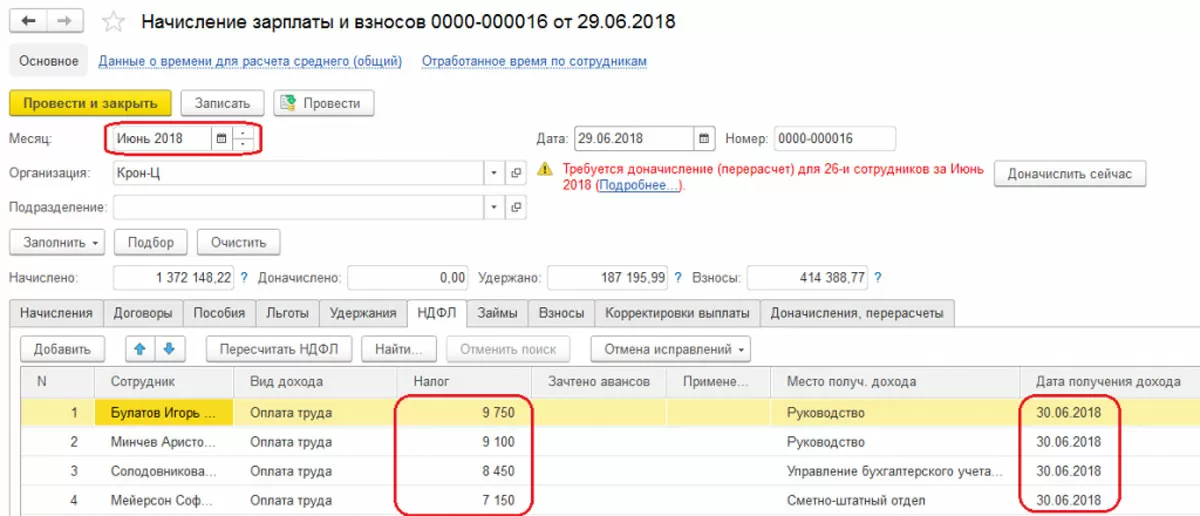Open the Заполнить button menu
This screenshot has width=1200, height=516.
click(x=57, y=242)
